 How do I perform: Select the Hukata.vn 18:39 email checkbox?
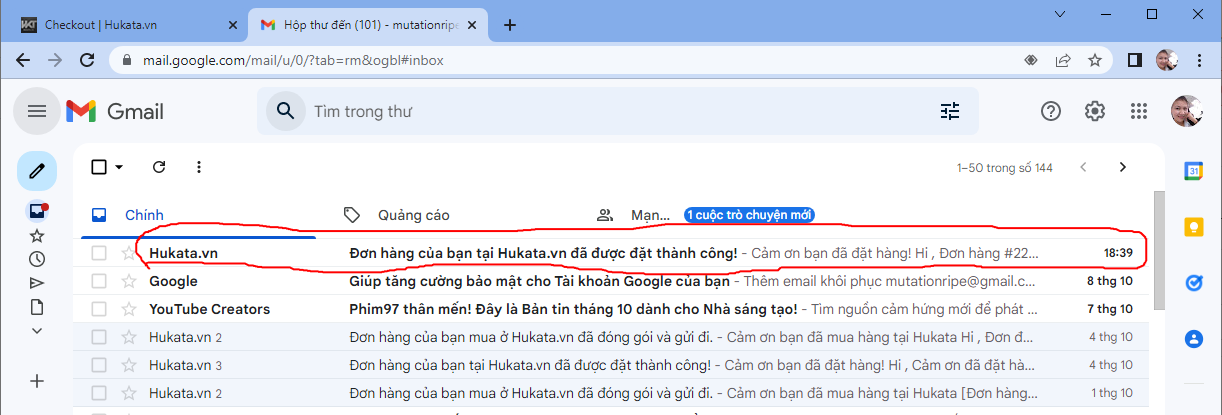pos(99,253)
